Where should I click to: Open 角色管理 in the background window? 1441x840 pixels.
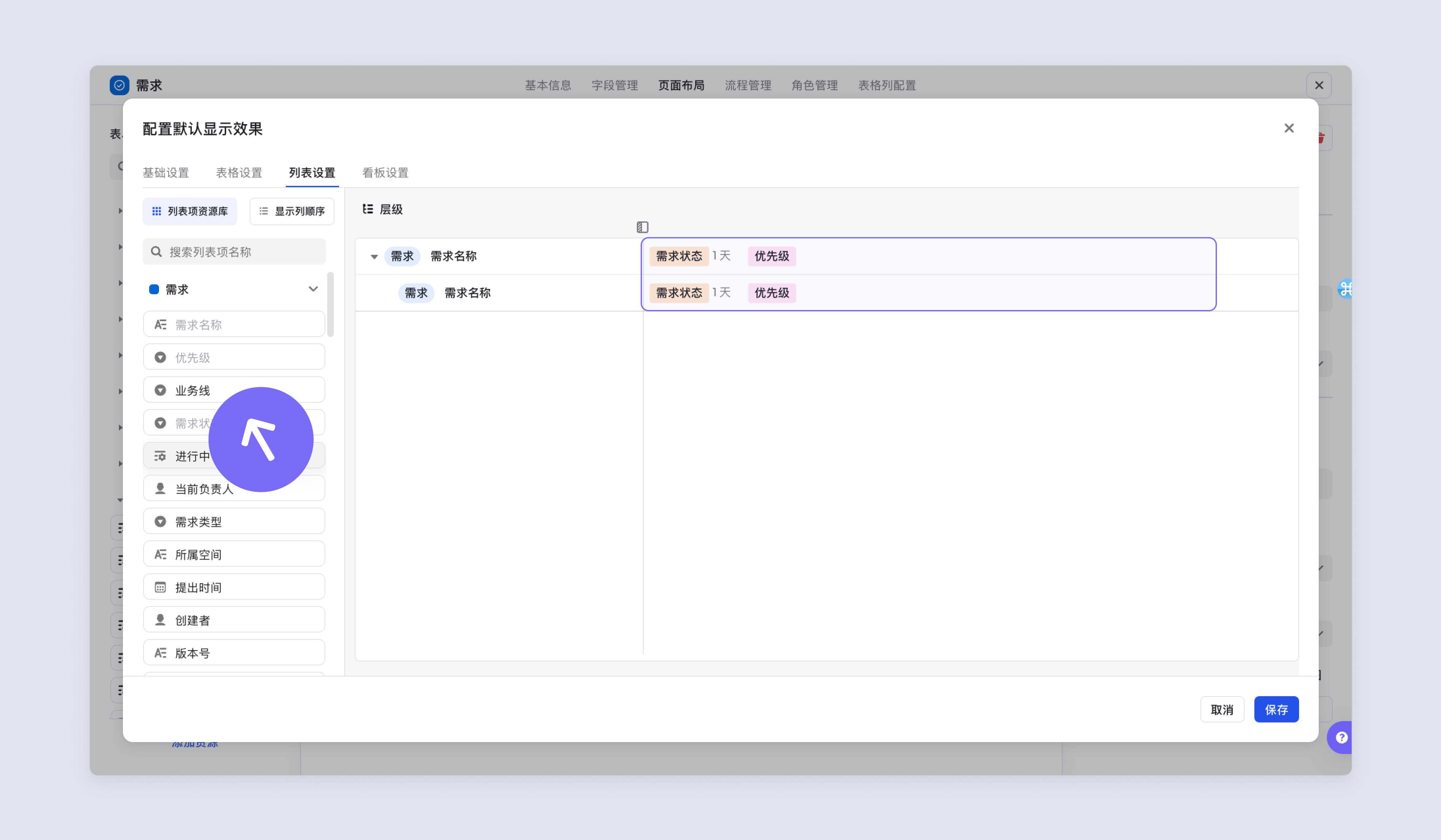(x=814, y=85)
